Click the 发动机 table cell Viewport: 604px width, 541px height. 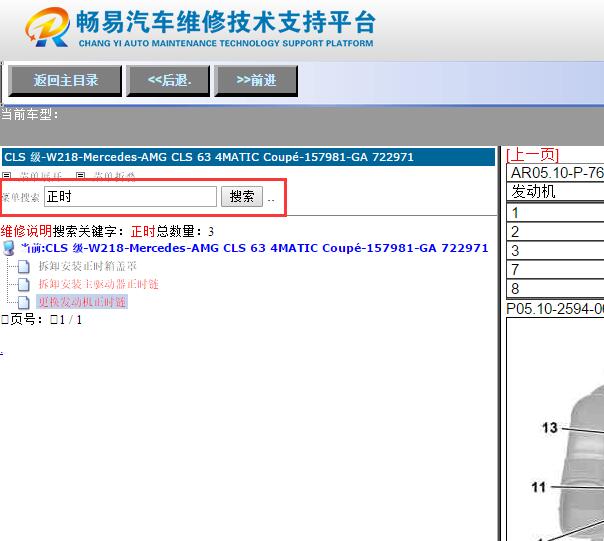pyautogui.click(x=555, y=192)
